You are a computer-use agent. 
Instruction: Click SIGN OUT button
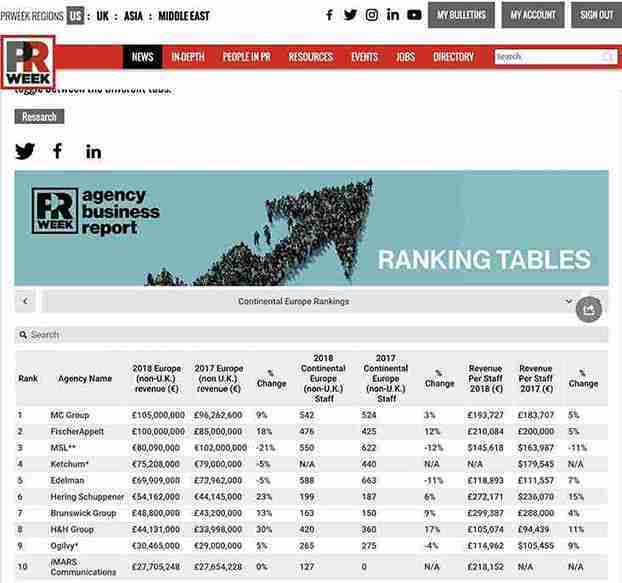coord(596,15)
